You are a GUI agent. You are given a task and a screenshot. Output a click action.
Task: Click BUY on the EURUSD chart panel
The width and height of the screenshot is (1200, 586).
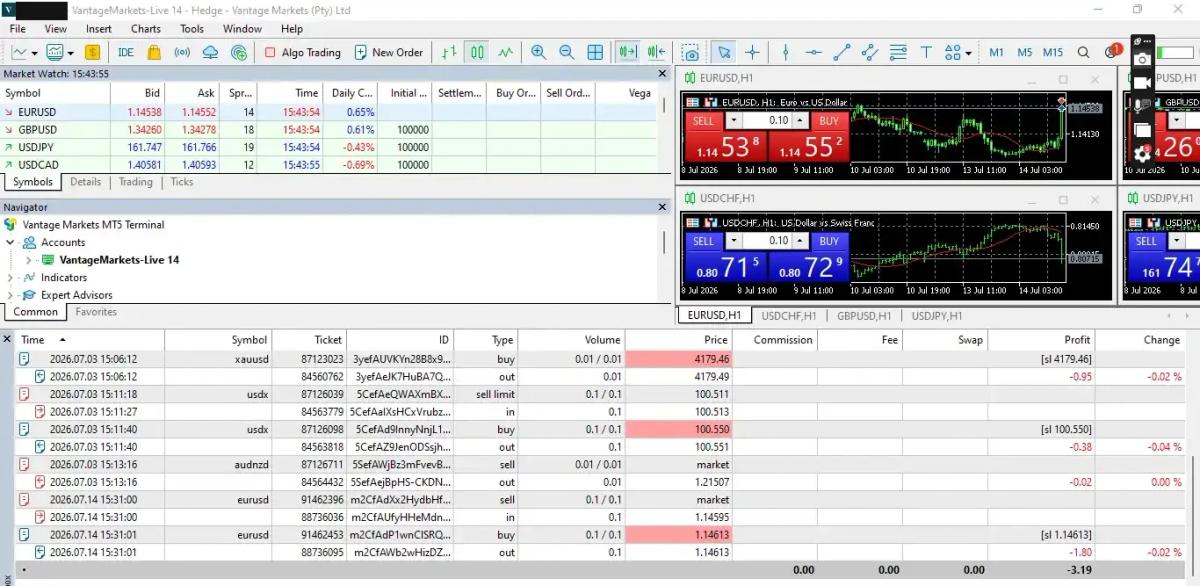829,121
